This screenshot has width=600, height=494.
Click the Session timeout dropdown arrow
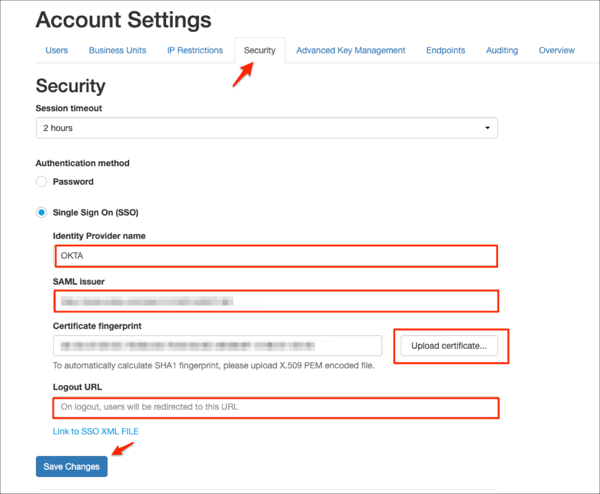point(487,128)
